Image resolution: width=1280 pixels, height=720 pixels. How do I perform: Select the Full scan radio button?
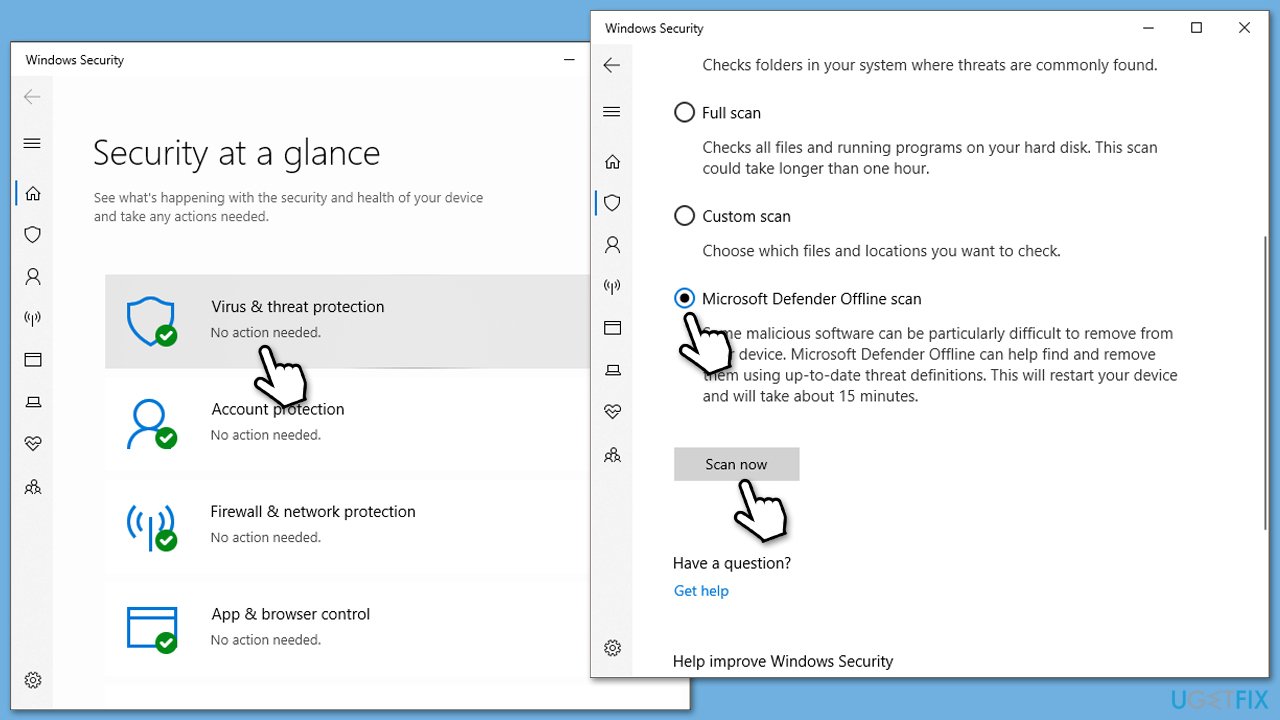pos(684,113)
